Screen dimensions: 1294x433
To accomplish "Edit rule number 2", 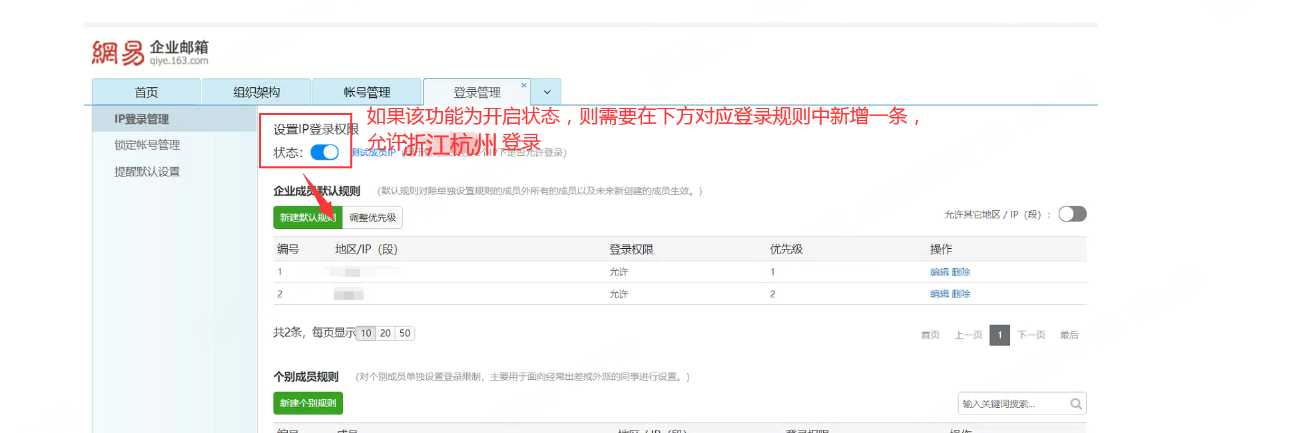I will pos(939,294).
